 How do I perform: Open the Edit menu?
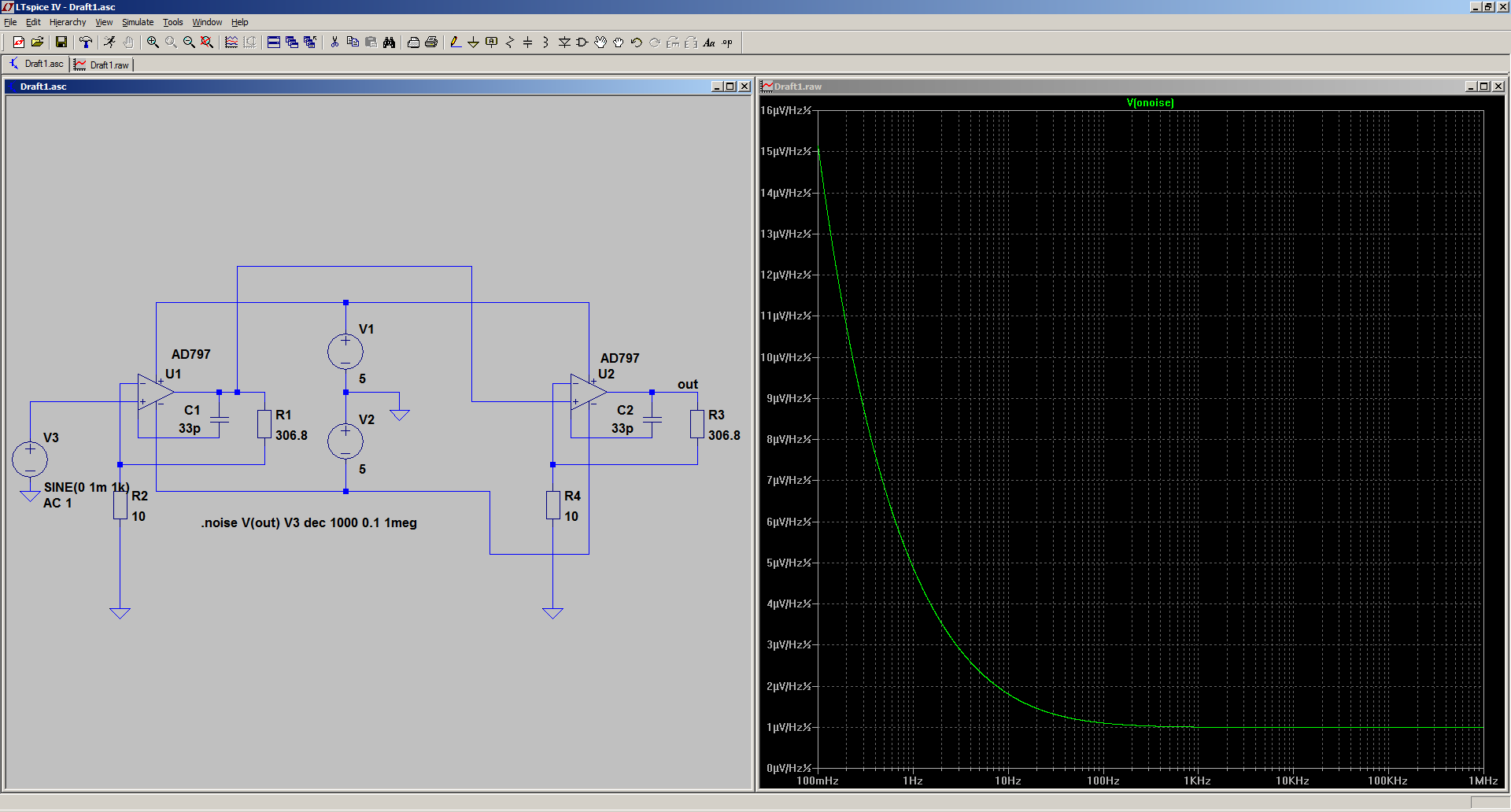tap(33, 22)
